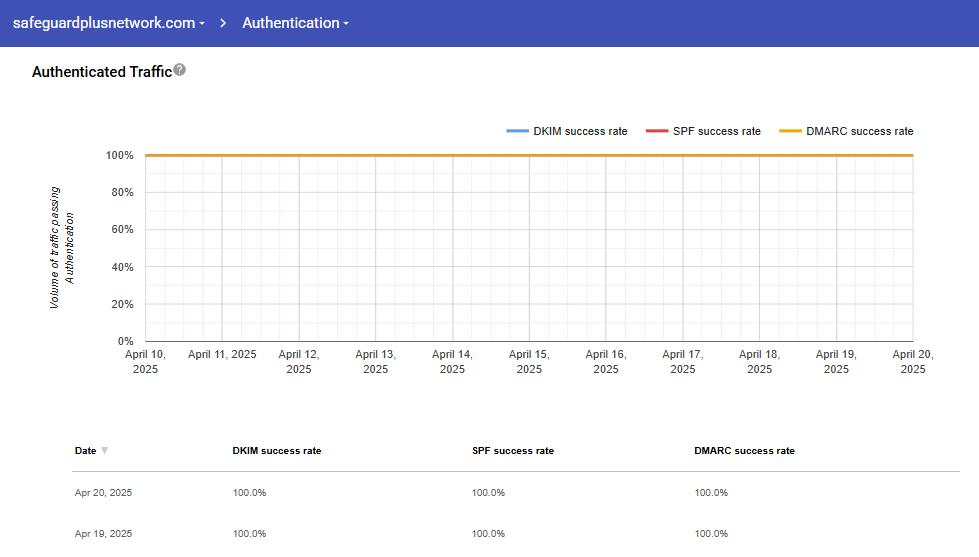Click the orange DMARC legend color line
Viewport: 979px width, 557px height.
pos(790,131)
